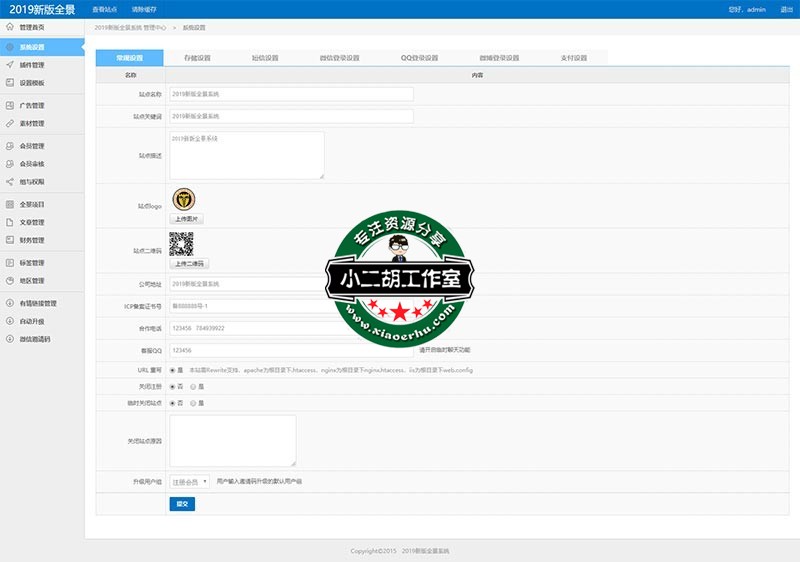Open 文章管理 via its document icon

point(9,222)
